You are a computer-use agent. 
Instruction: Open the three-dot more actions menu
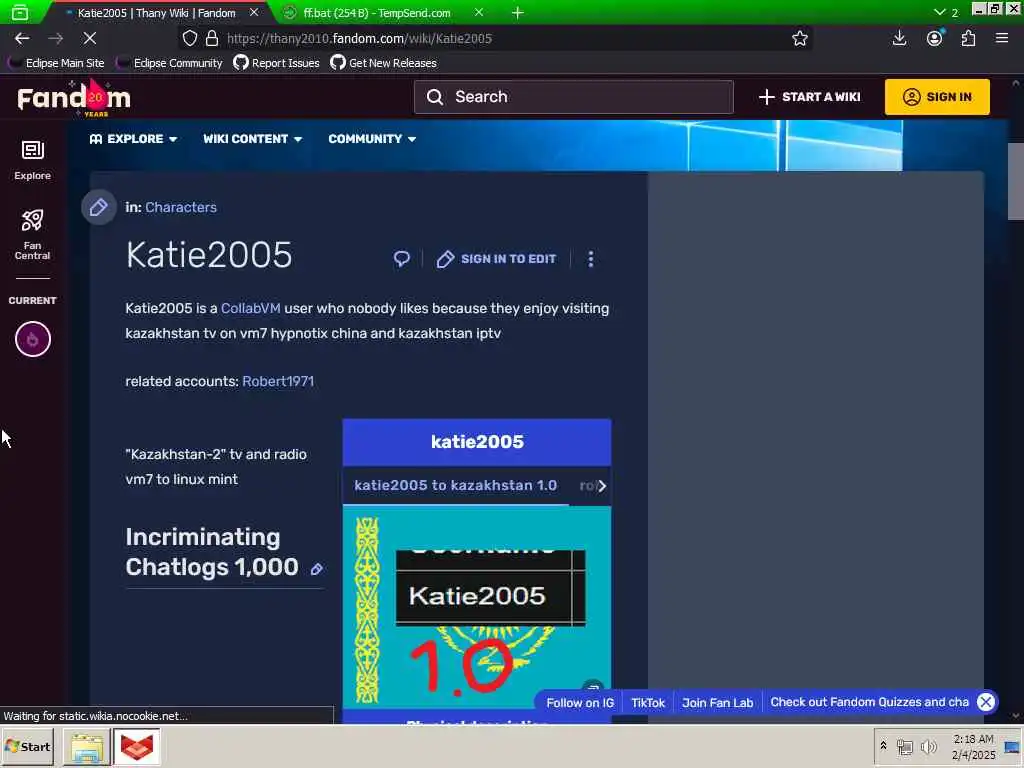(x=590, y=259)
